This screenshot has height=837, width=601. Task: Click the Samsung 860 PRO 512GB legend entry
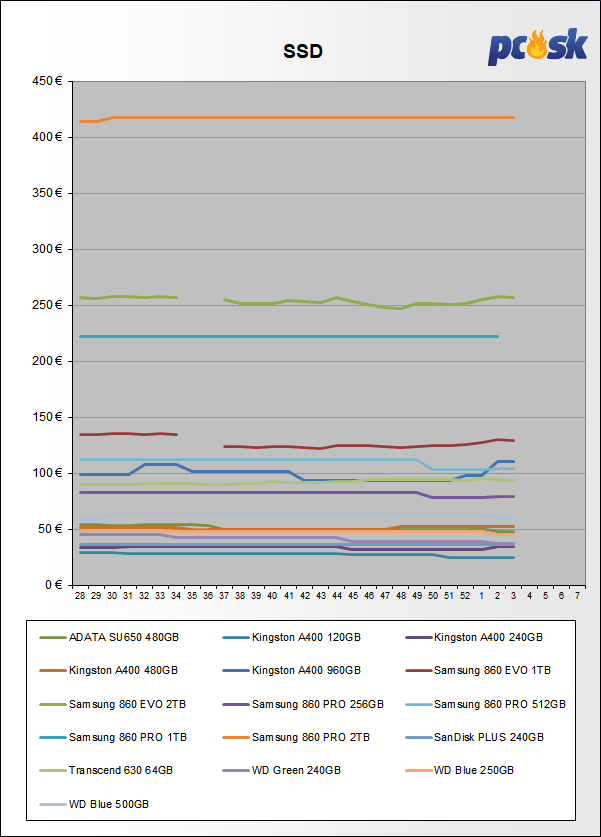click(x=485, y=704)
